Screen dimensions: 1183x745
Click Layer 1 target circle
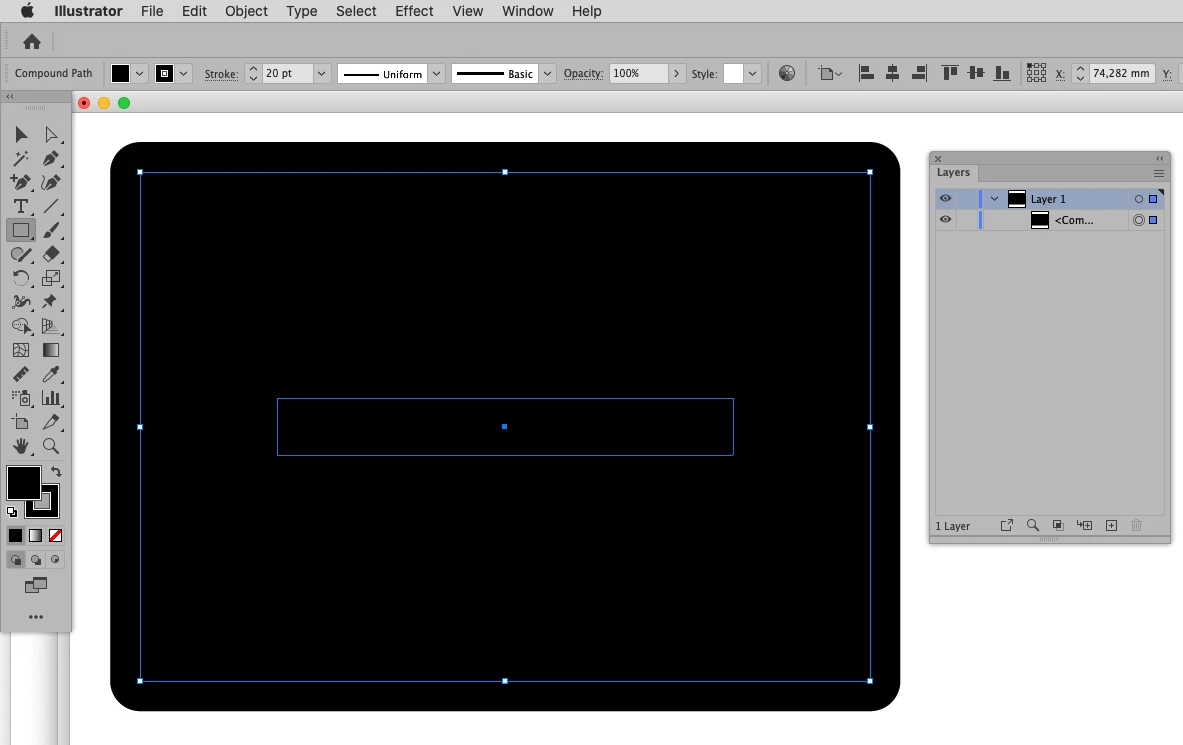[1139, 199]
